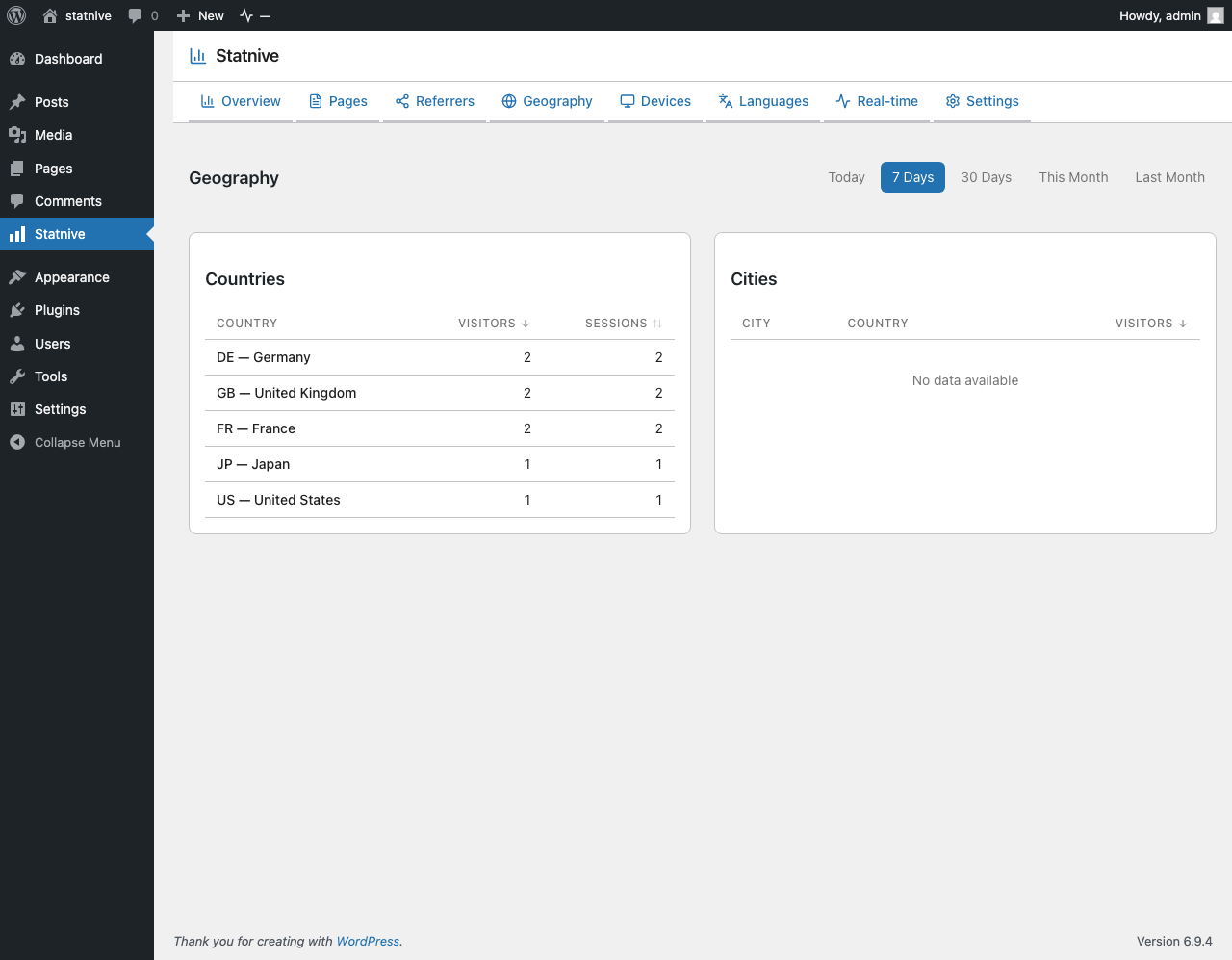This screenshot has height=960, width=1232.
Task: Click the Plugins plug icon in sidebar
Action: tap(17, 310)
